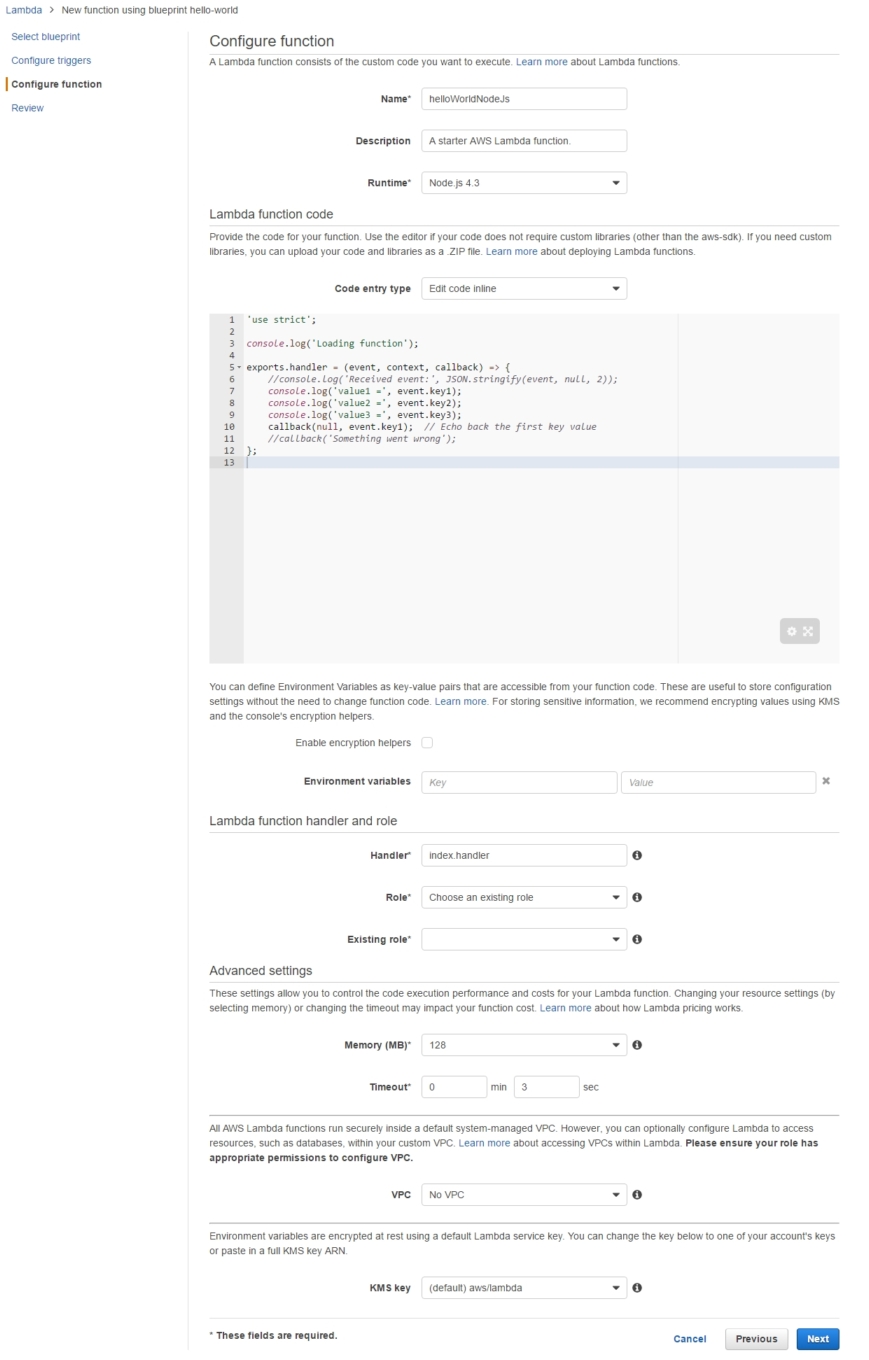Select Configure function step in sidebar
The width and height of the screenshot is (869, 1360).
coord(56,84)
